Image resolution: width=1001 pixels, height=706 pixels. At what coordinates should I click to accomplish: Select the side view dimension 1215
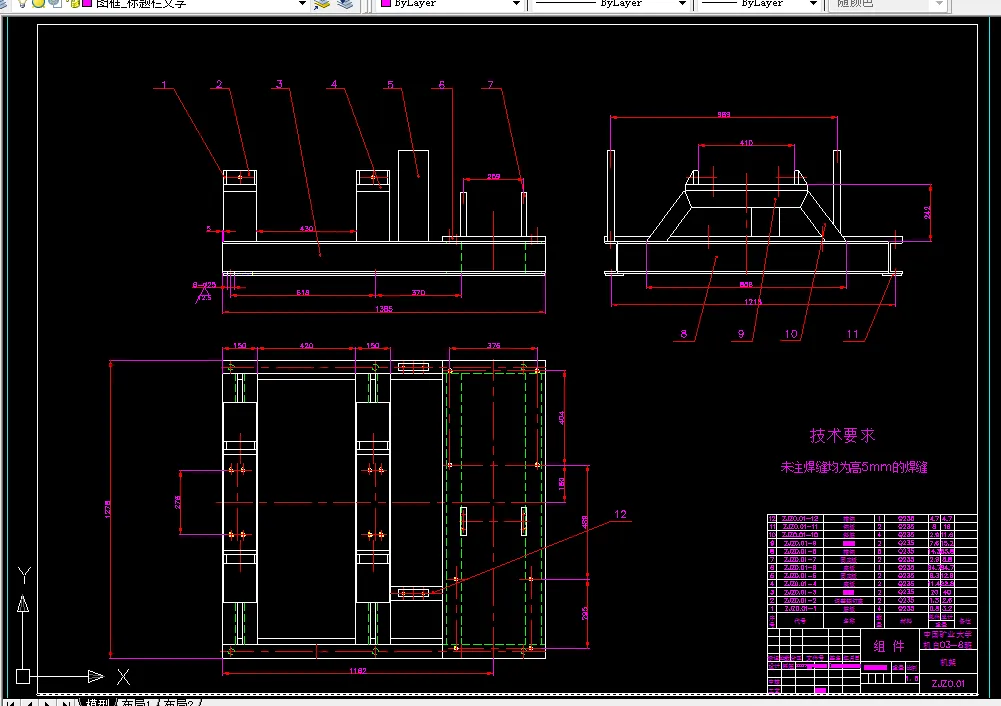[753, 302]
